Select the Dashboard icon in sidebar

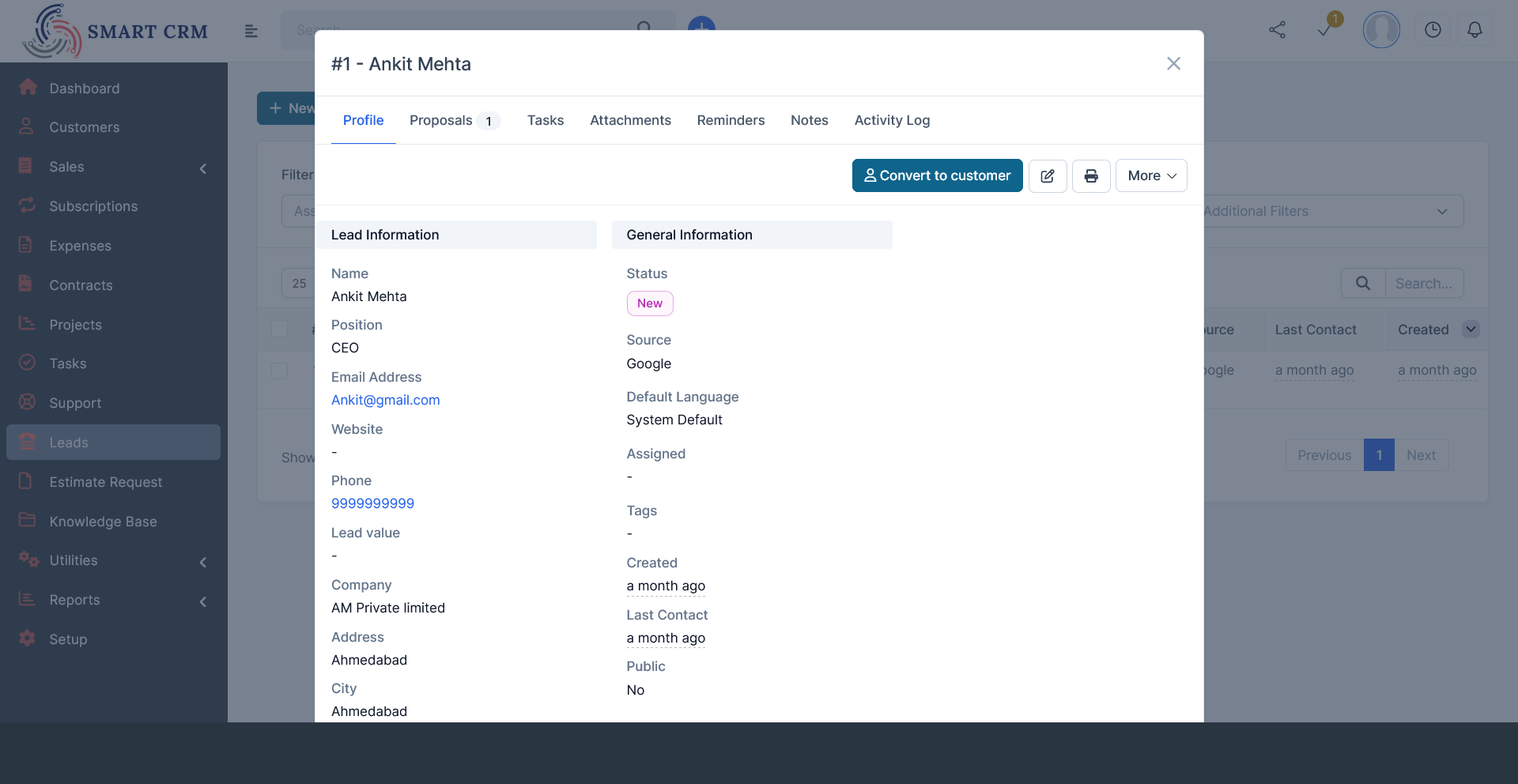(28, 85)
